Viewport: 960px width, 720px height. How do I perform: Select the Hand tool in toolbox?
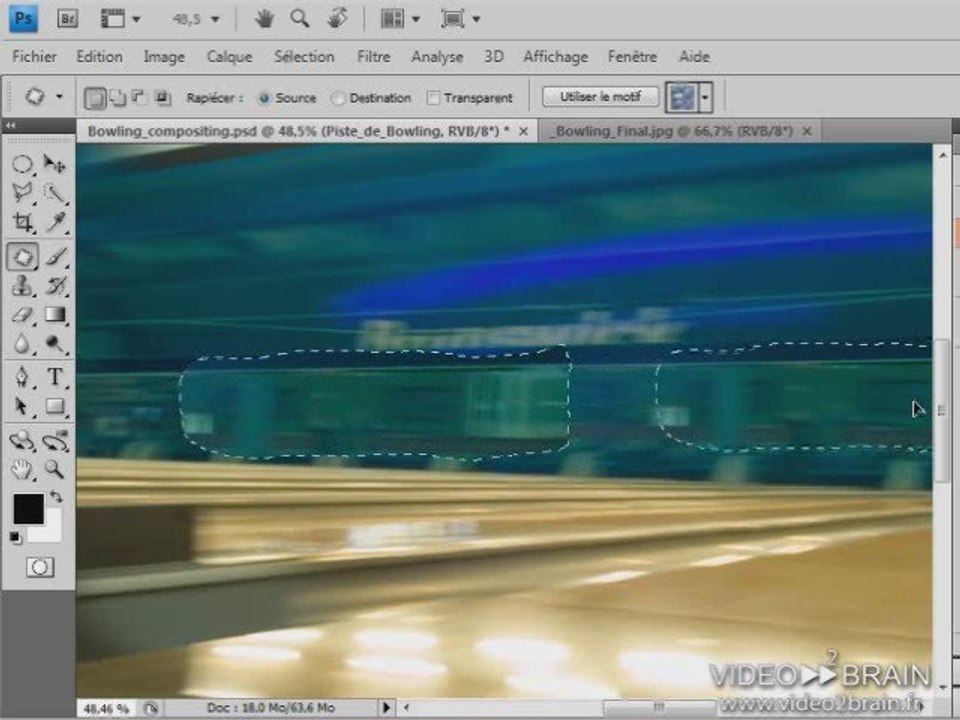[x=23, y=470]
